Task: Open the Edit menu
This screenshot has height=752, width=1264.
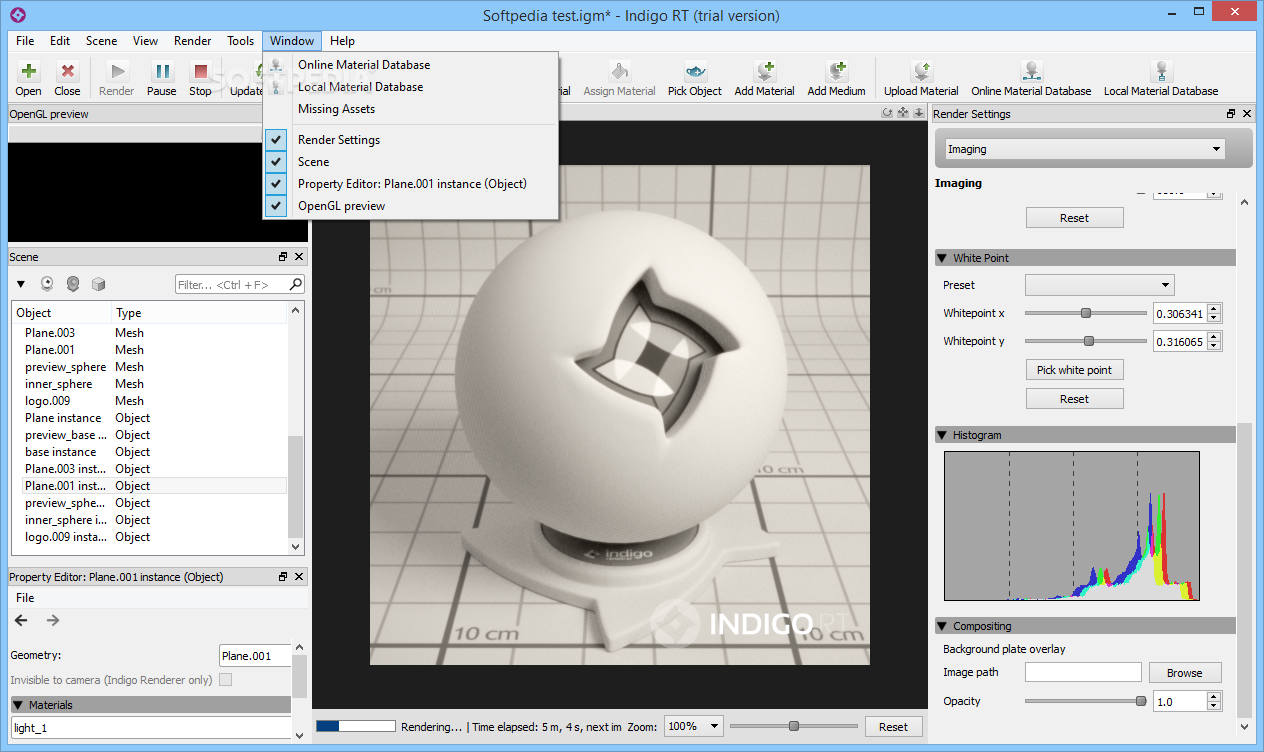Action: tap(60, 41)
